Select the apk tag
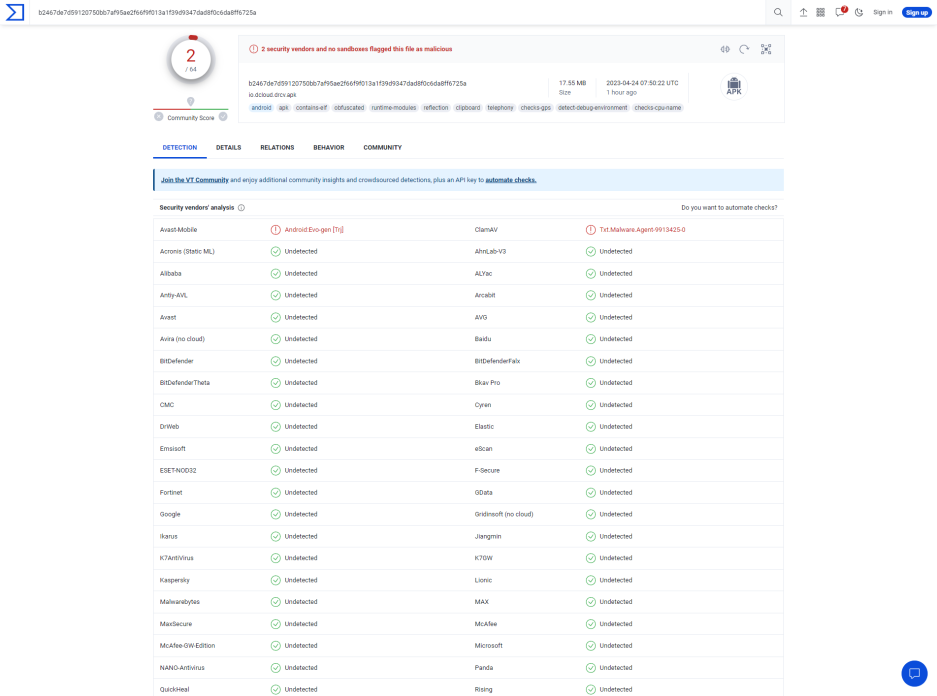The height and width of the screenshot is (696, 937). tap(284, 108)
